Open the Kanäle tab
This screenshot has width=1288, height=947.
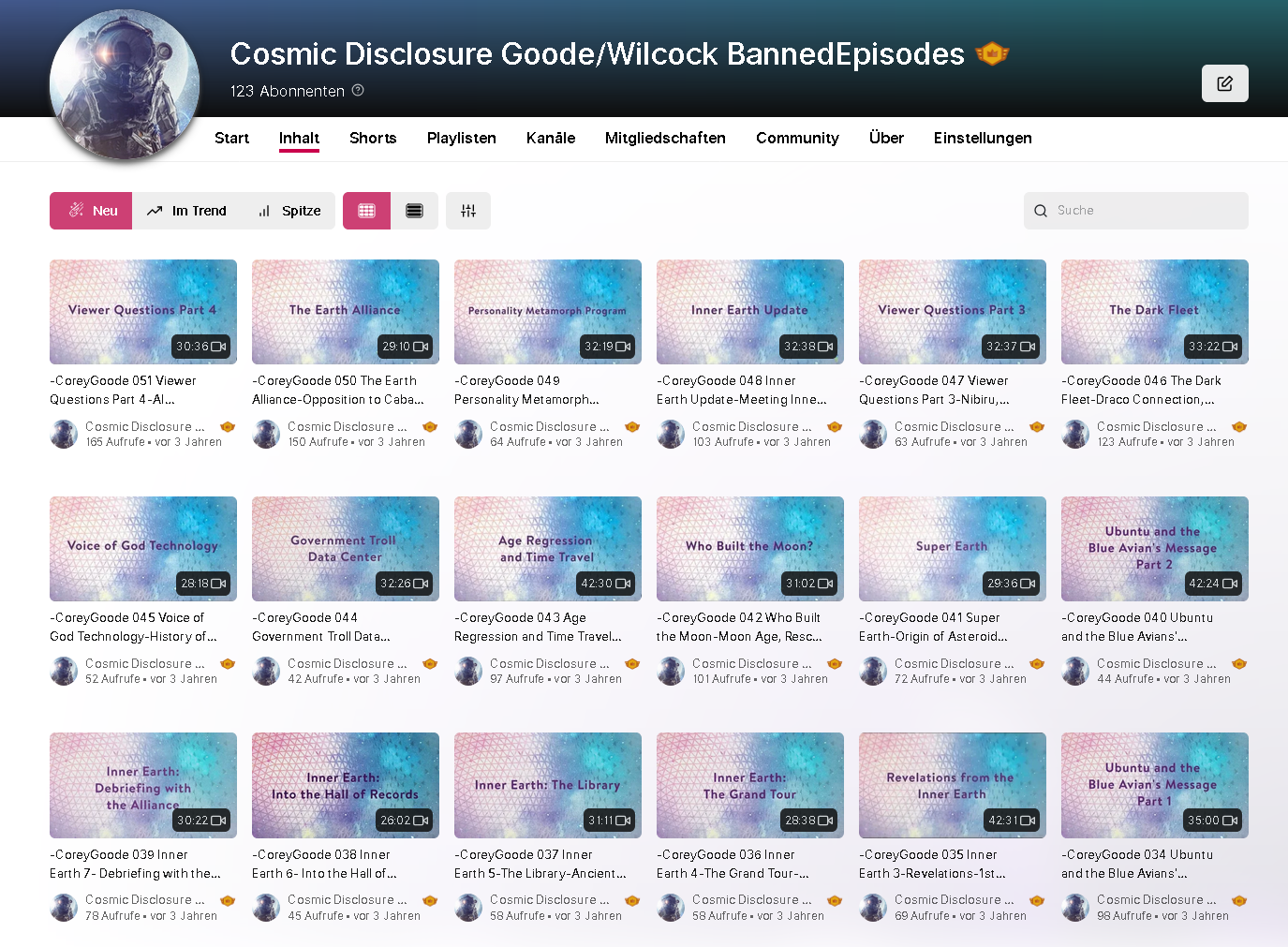point(551,138)
